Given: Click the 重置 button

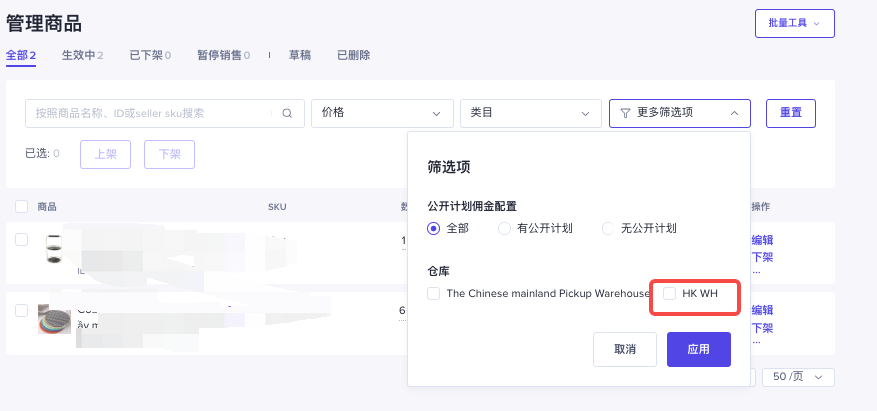Looking at the screenshot, I should (791, 113).
